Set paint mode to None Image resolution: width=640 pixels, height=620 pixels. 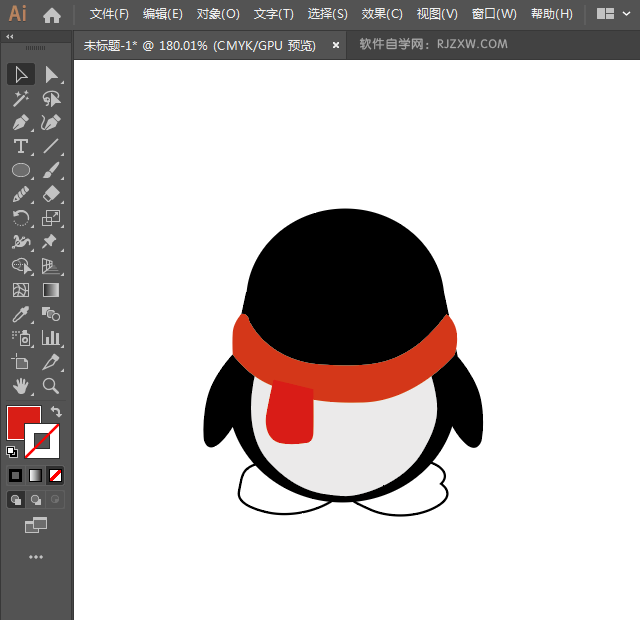[x=55, y=475]
